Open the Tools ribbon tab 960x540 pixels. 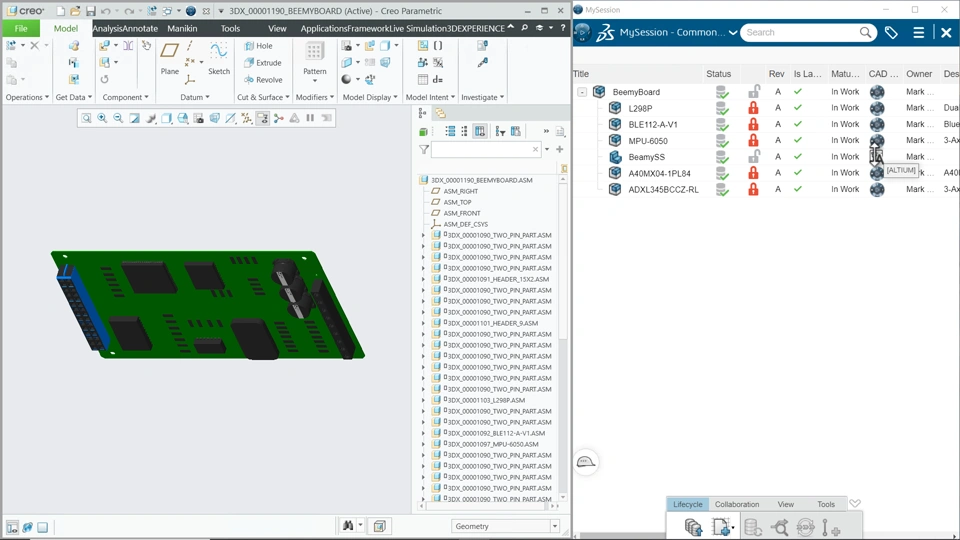pyautogui.click(x=230, y=28)
